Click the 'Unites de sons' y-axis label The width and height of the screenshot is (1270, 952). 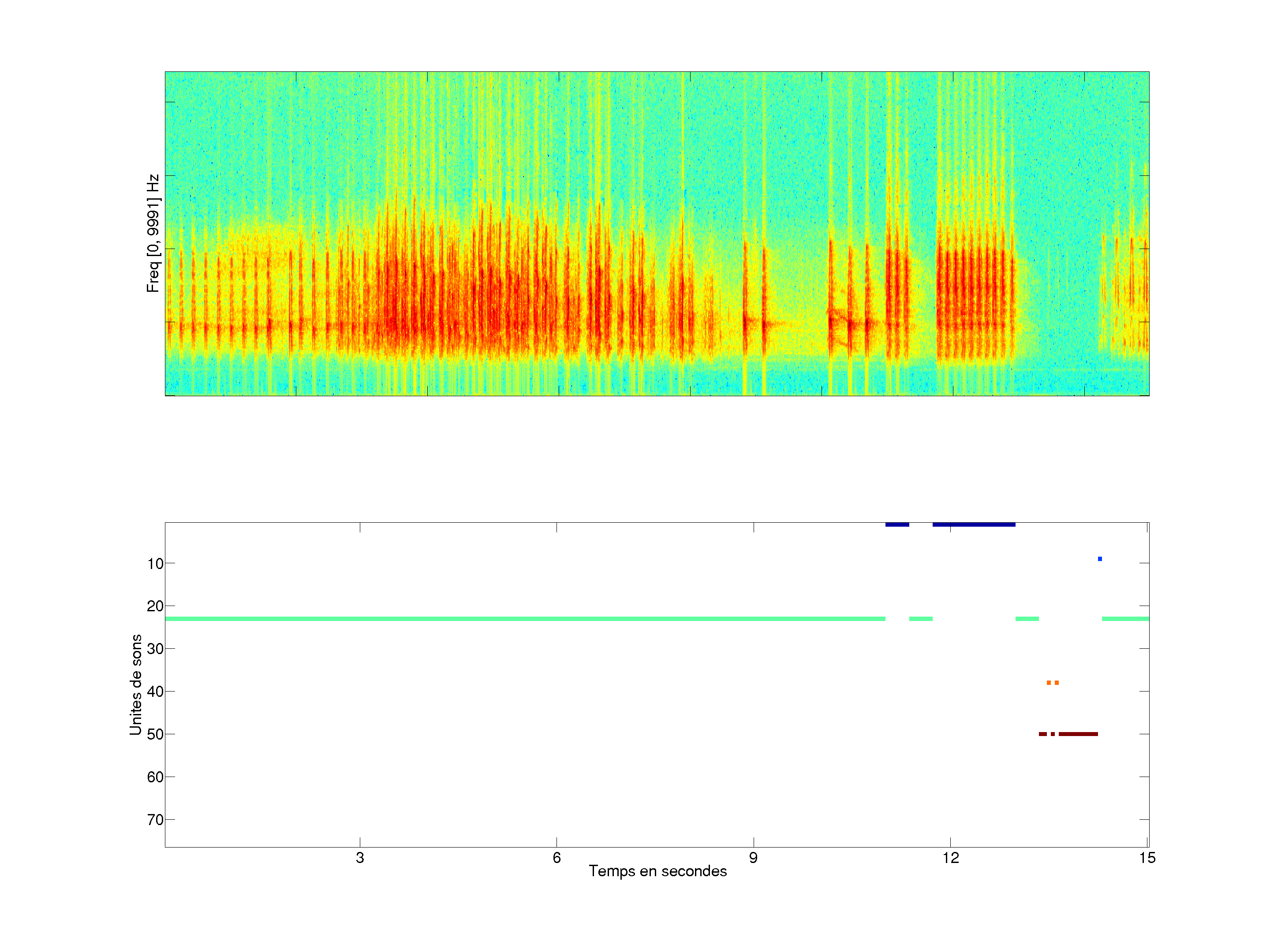tap(135, 684)
